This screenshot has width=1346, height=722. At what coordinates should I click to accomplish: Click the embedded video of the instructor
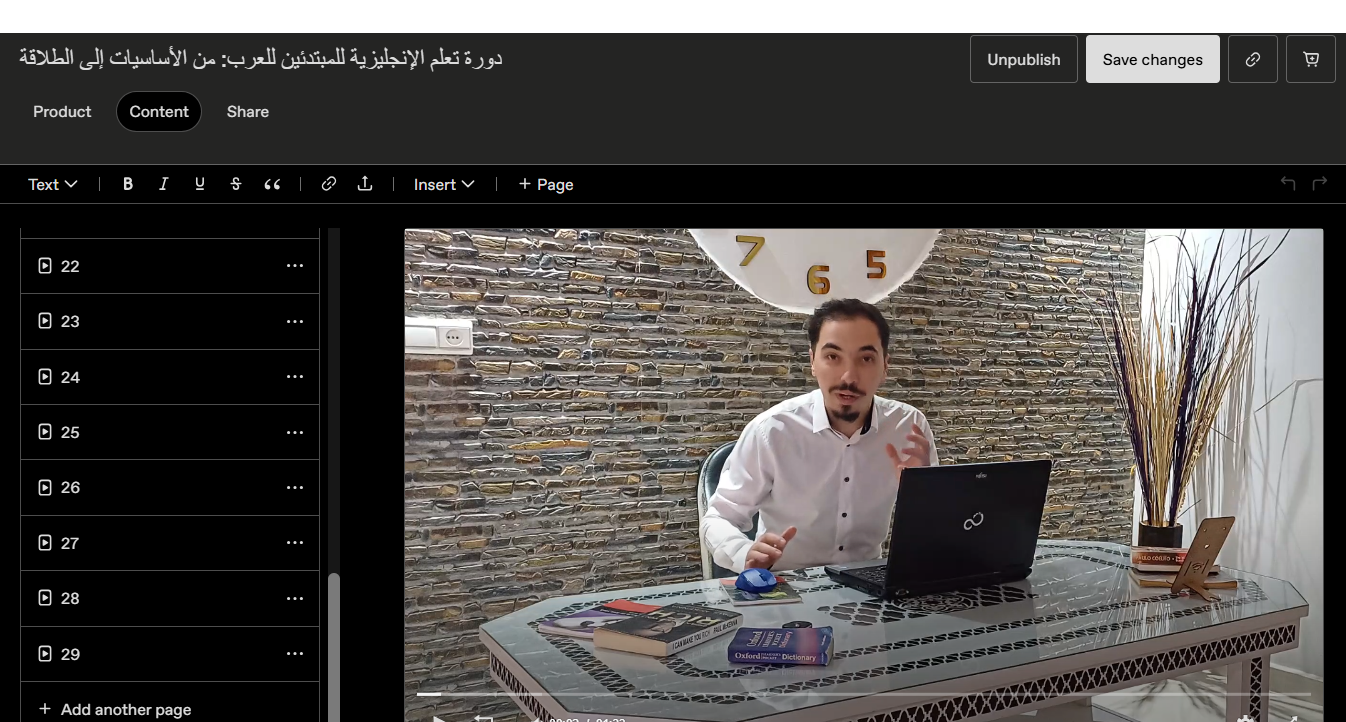click(863, 475)
